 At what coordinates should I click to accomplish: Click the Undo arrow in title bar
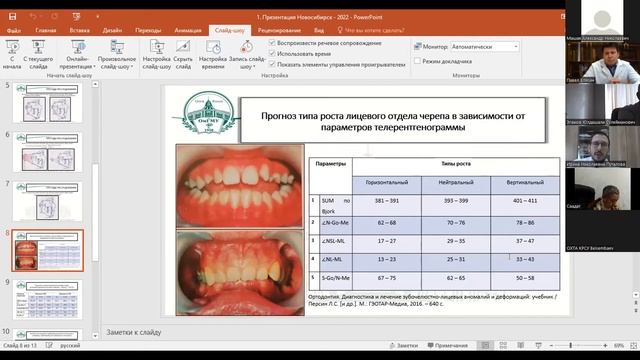(x=33, y=17)
